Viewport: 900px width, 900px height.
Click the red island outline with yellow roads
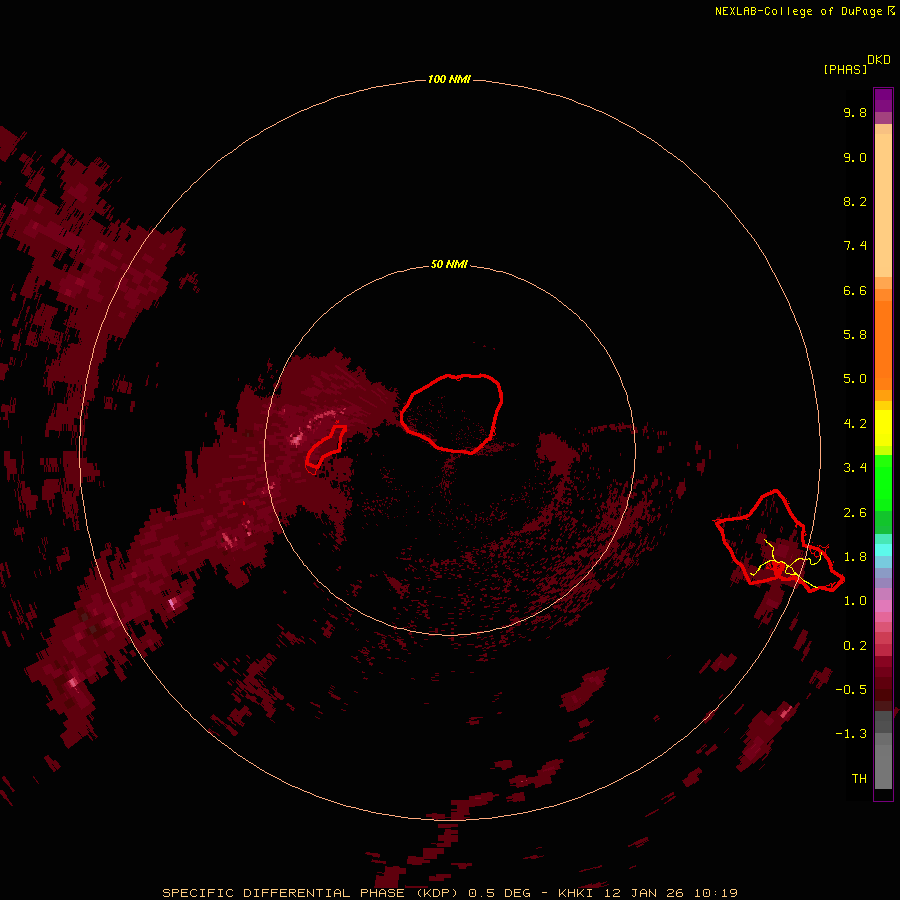779,541
